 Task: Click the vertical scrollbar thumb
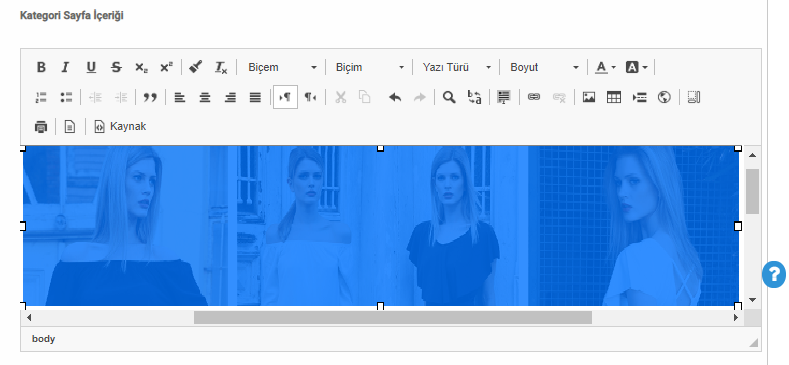pos(752,191)
